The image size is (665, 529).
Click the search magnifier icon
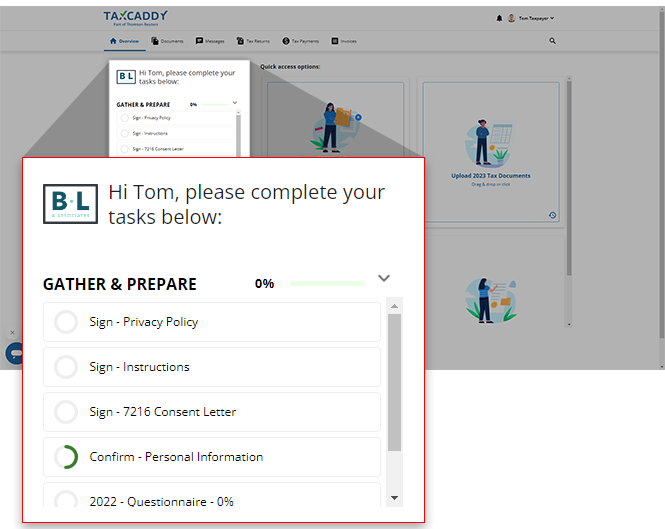coord(552,41)
